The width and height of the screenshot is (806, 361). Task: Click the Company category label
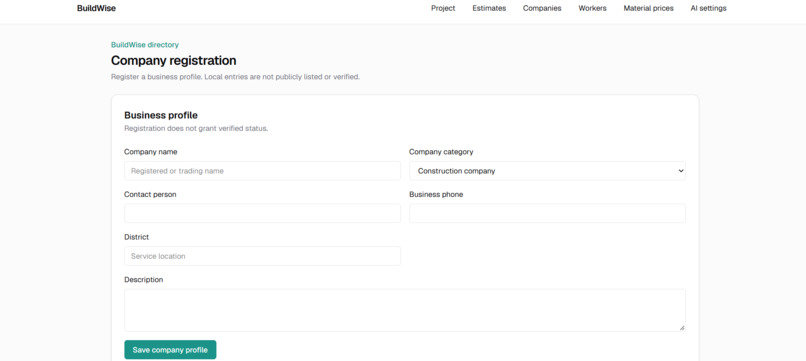(x=441, y=152)
